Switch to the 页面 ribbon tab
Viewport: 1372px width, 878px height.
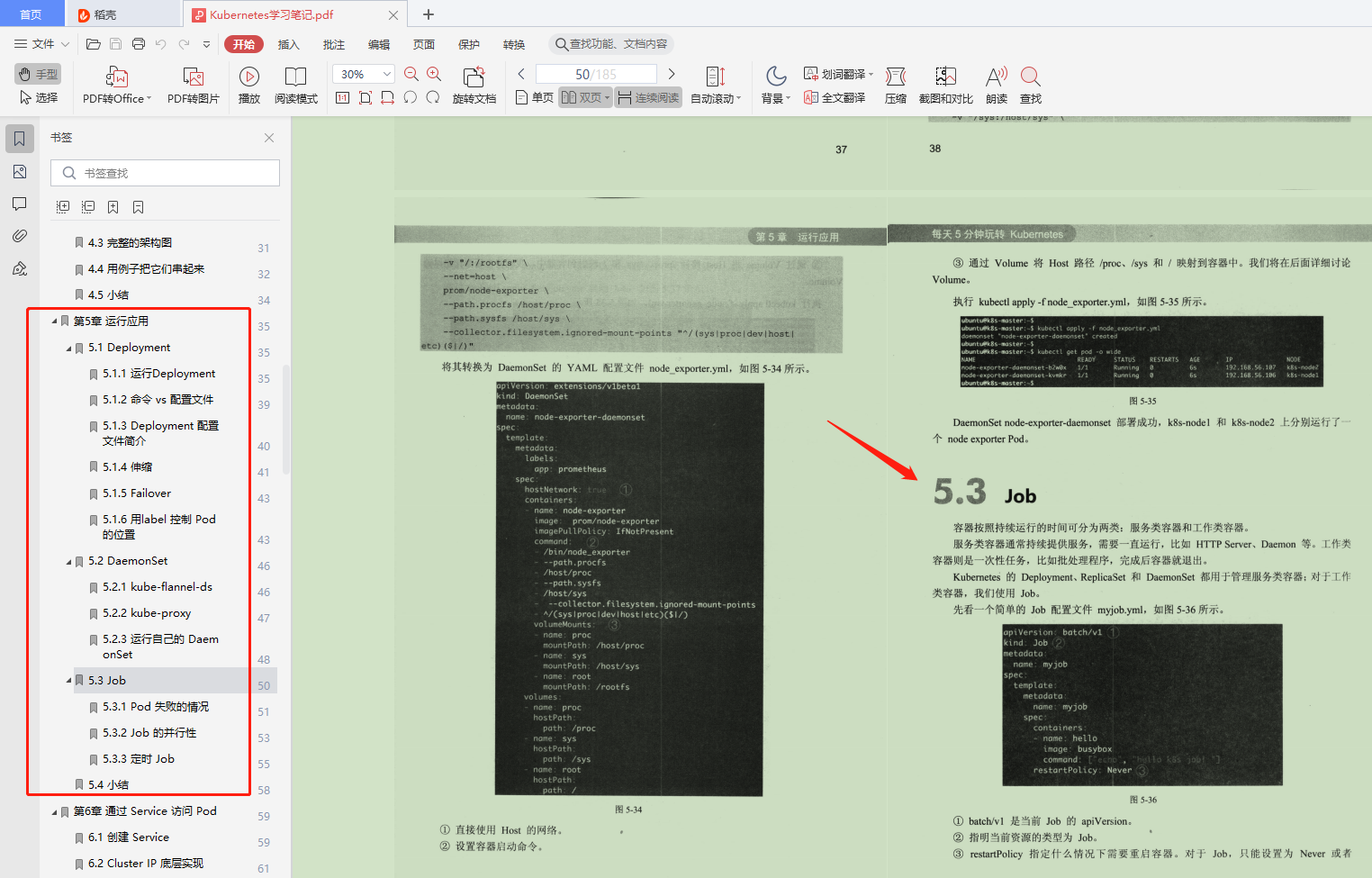tap(424, 44)
